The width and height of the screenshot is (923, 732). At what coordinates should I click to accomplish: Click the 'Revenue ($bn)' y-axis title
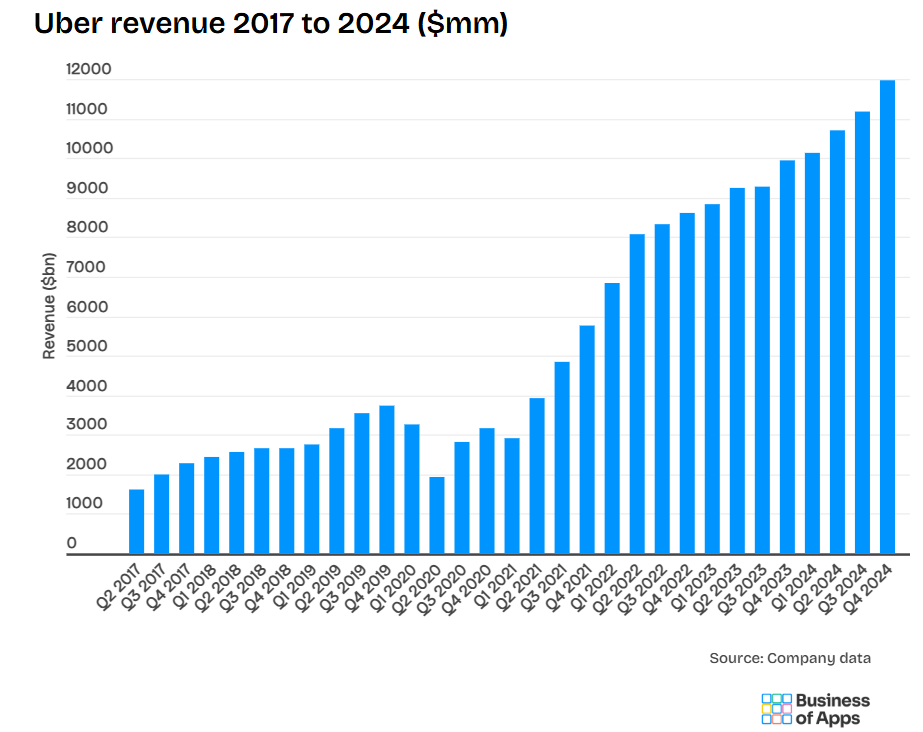(x=49, y=306)
